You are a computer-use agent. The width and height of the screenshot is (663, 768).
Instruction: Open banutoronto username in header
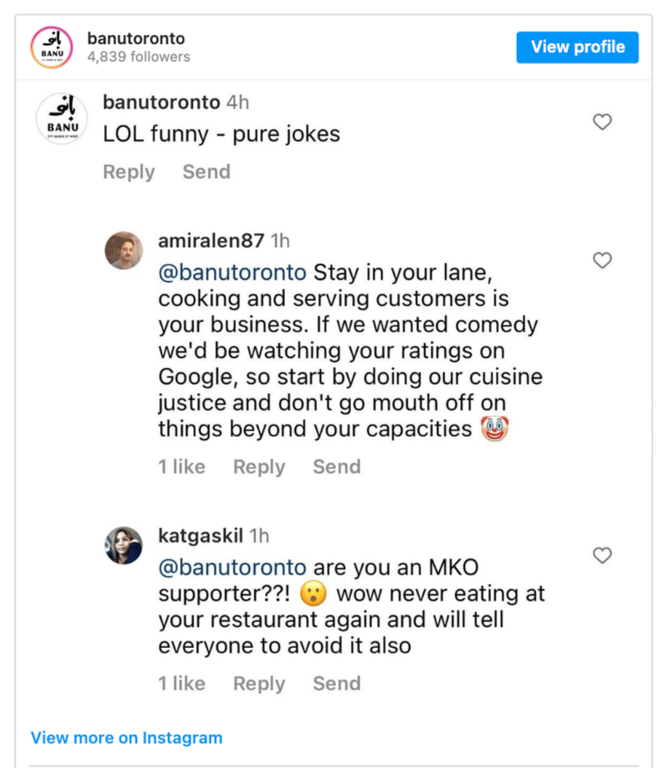tap(136, 38)
